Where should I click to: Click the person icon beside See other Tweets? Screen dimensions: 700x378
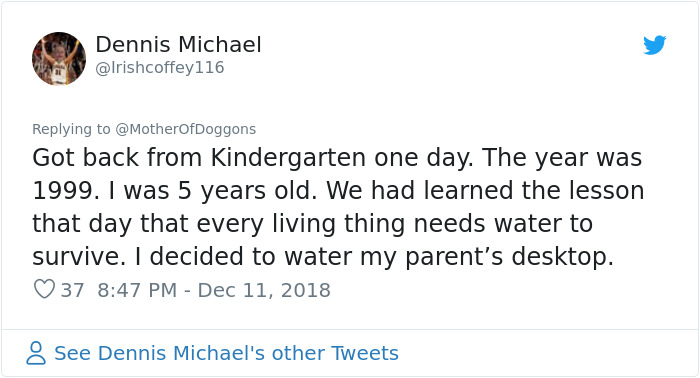36,353
